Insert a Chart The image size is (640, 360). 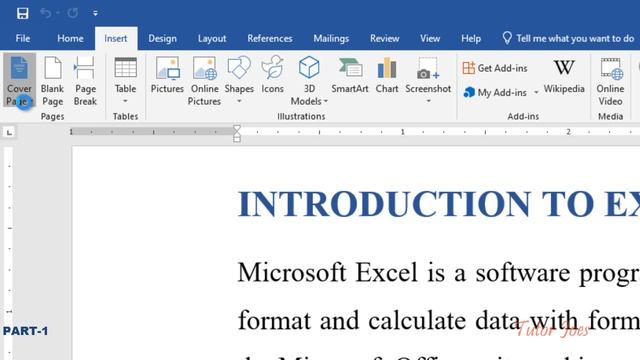(x=387, y=76)
